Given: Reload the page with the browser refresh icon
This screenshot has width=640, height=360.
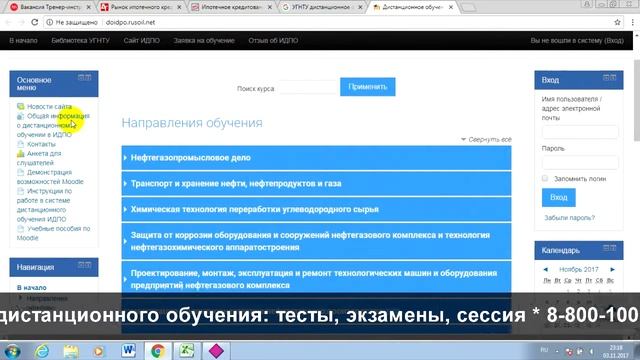Looking at the screenshot, I should tap(35, 22).
